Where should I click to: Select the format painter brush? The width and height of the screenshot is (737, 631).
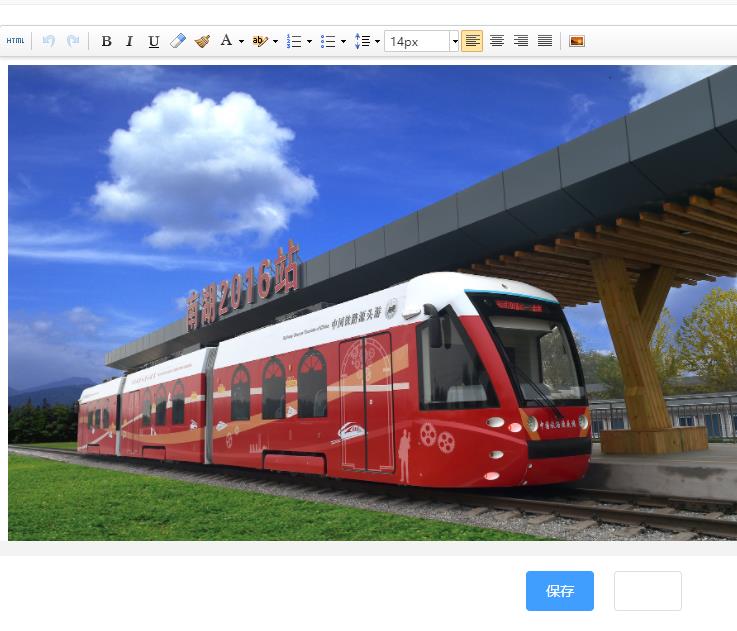pyautogui.click(x=202, y=41)
